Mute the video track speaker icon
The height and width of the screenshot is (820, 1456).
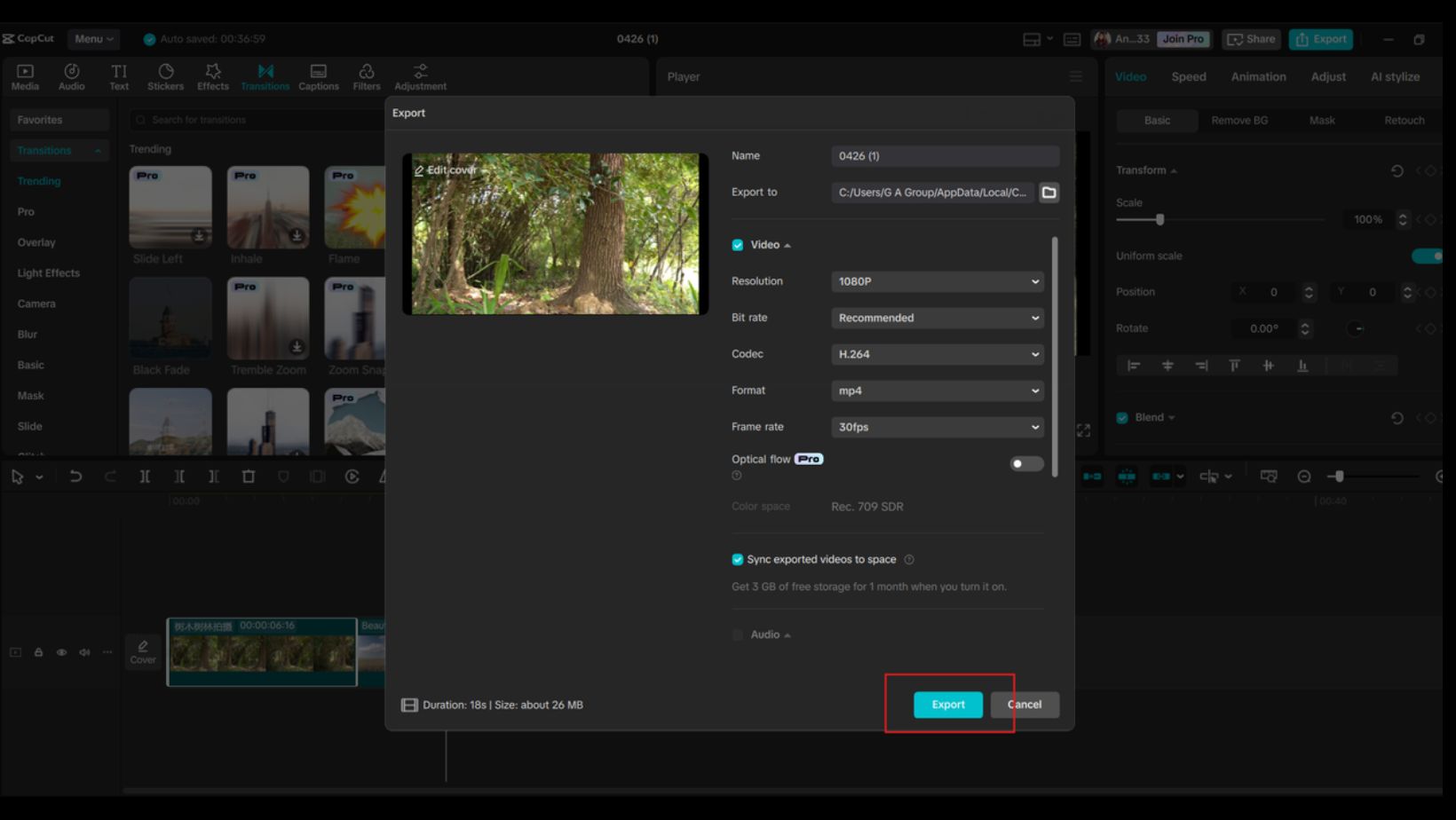[84, 652]
